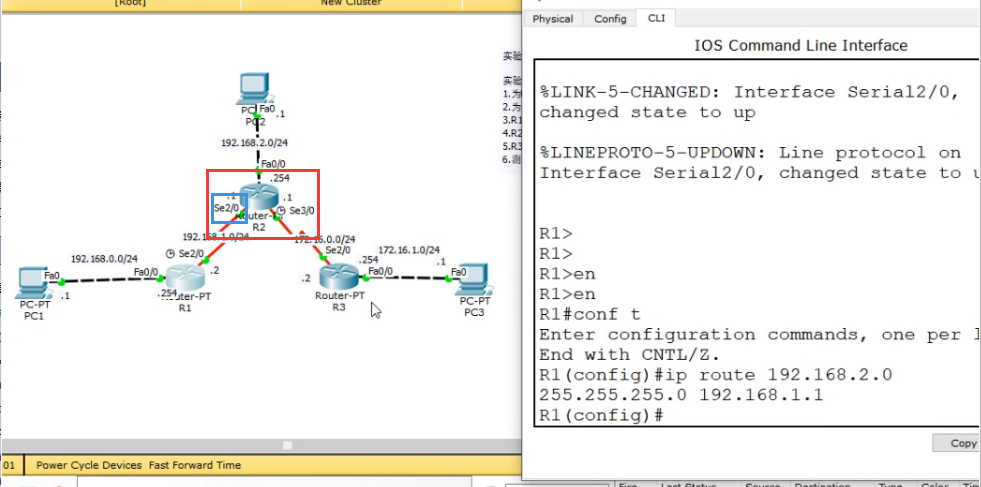Viewport: 981px width, 487px height.
Task: Click the Copy button in CLI window
Action: click(957, 443)
